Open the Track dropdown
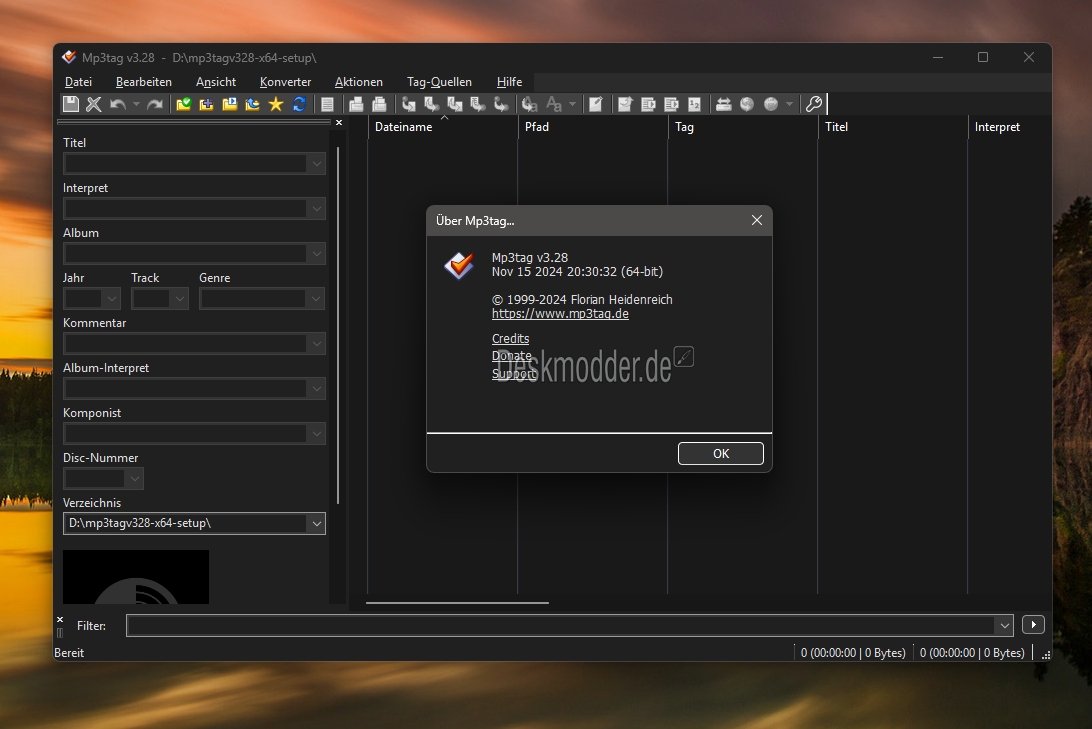 click(x=180, y=299)
